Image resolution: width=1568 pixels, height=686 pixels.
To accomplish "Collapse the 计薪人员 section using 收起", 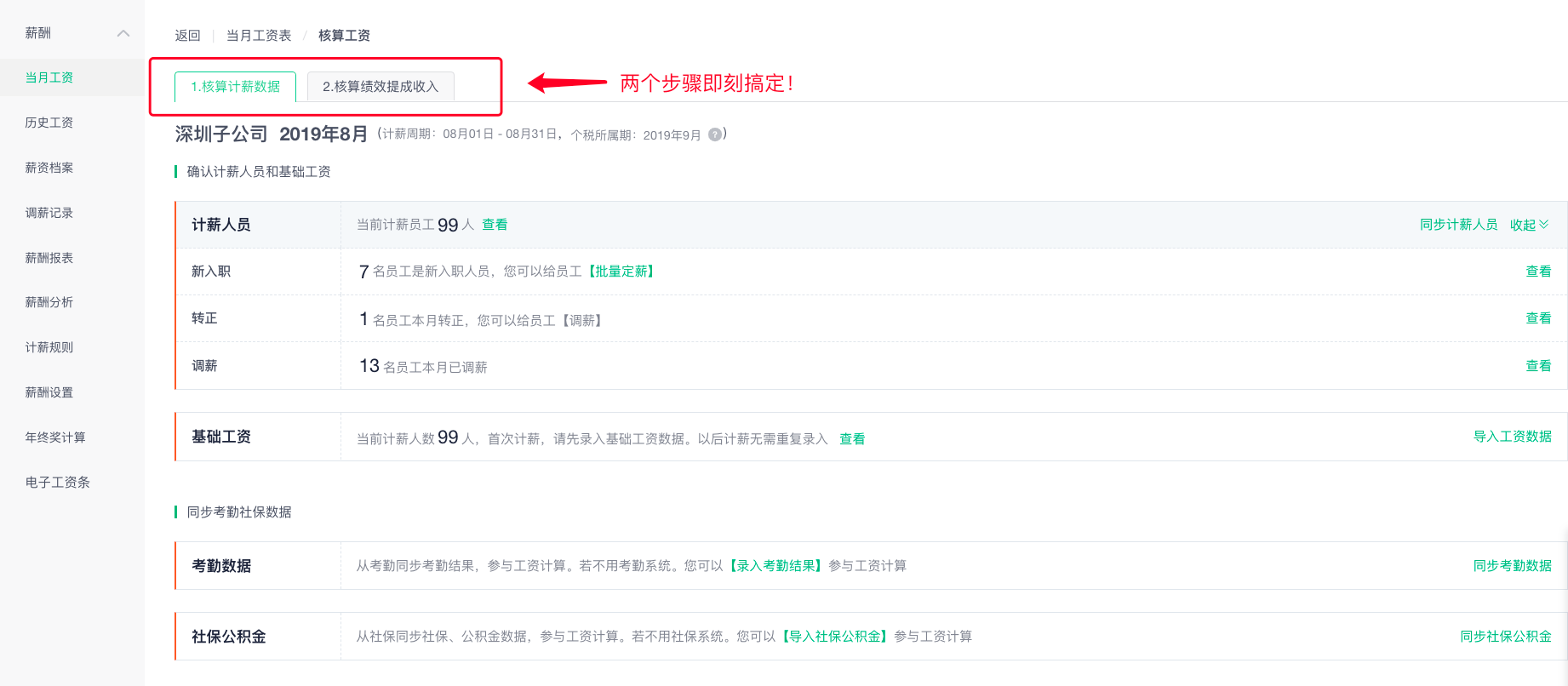I will point(1529,225).
